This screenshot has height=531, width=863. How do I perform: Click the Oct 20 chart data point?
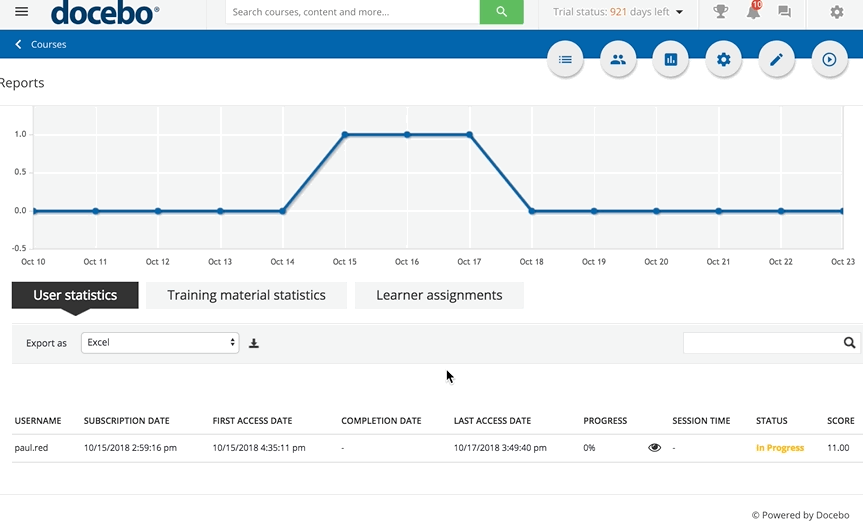pyautogui.click(x=656, y=211)
